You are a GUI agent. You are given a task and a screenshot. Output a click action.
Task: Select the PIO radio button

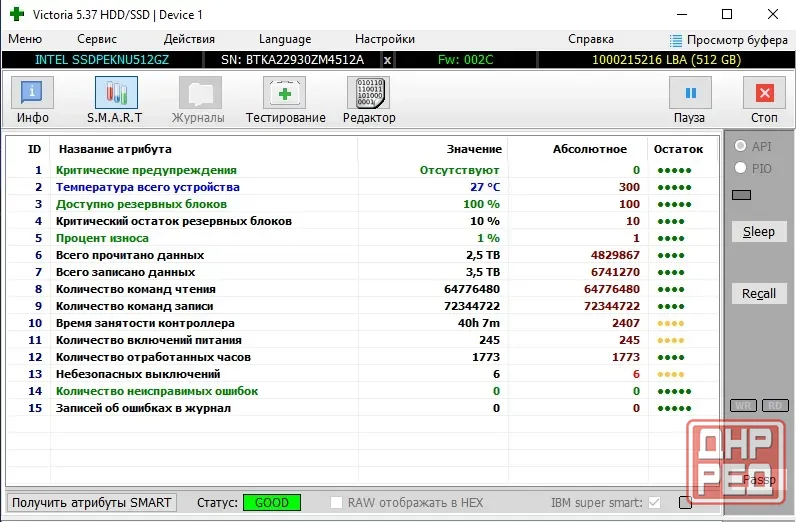[740, 168]
